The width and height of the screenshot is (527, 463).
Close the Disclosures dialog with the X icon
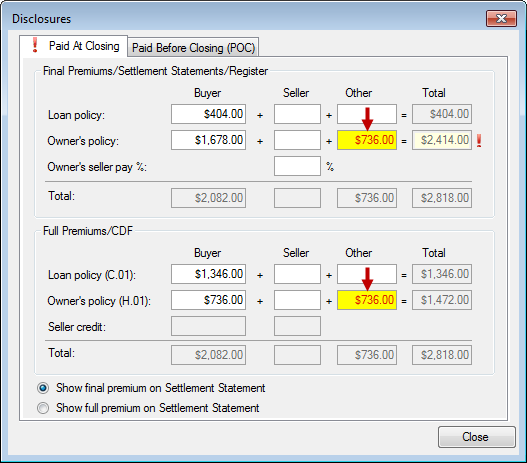501,18
